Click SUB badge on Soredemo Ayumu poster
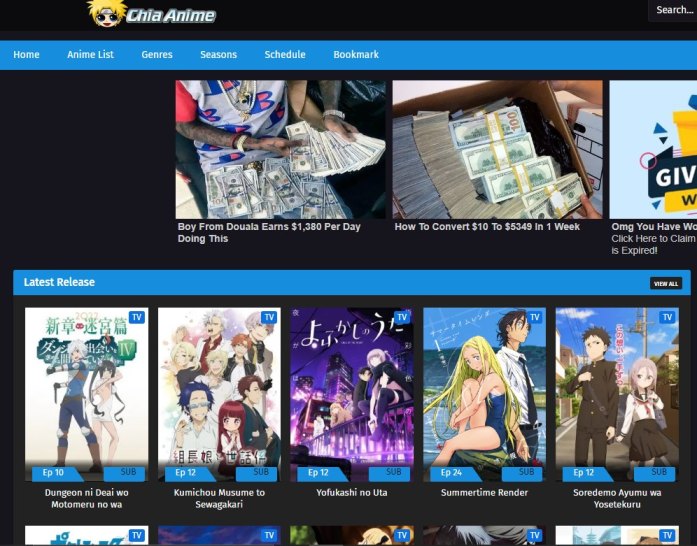Screen dimensions: 697x546 click(x=655, y=473)
